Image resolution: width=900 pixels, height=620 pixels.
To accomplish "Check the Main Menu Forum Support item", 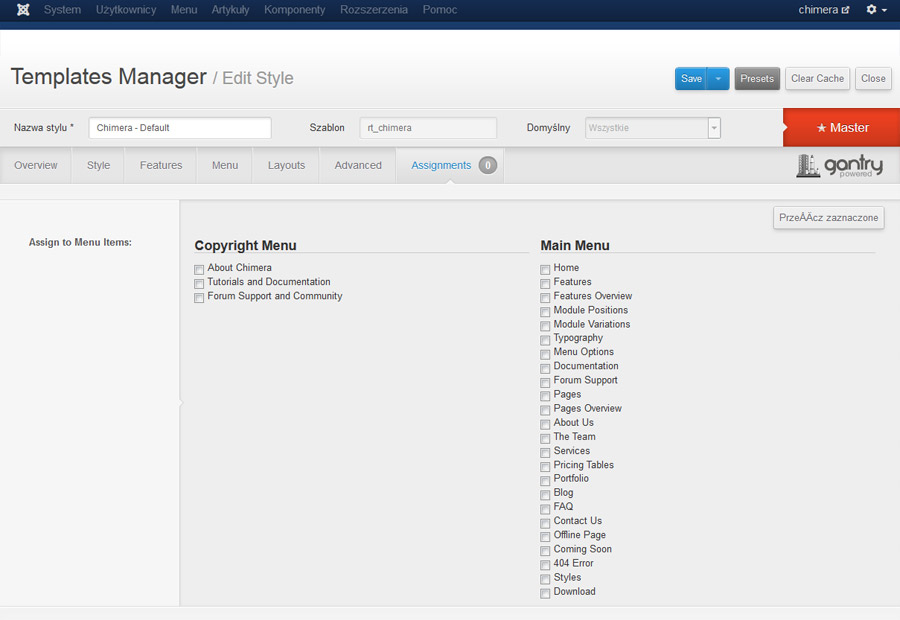I will (x=545, y=382).
